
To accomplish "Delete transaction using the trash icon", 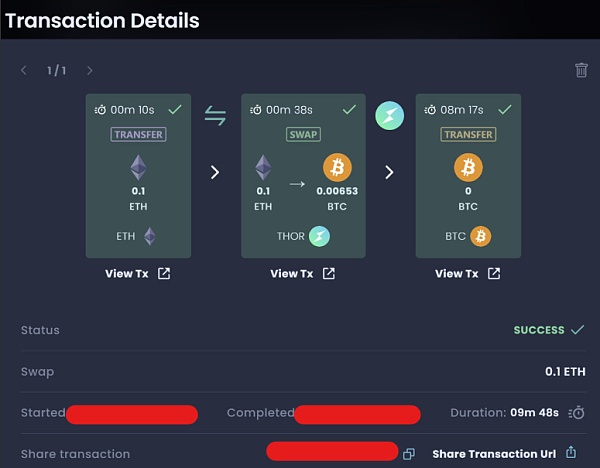I will (581, 70).
